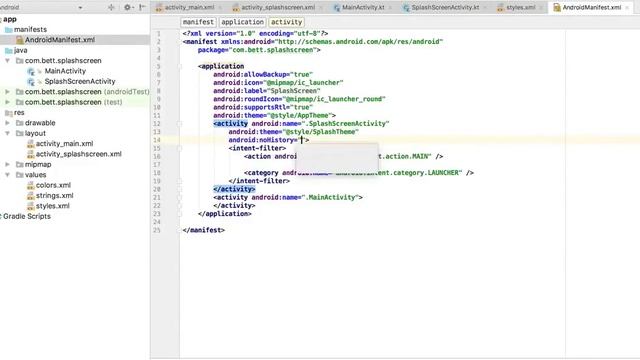Viewport: 640px width, 360px height.
Task: Fold the application tag at line 5
Action: 180,67
